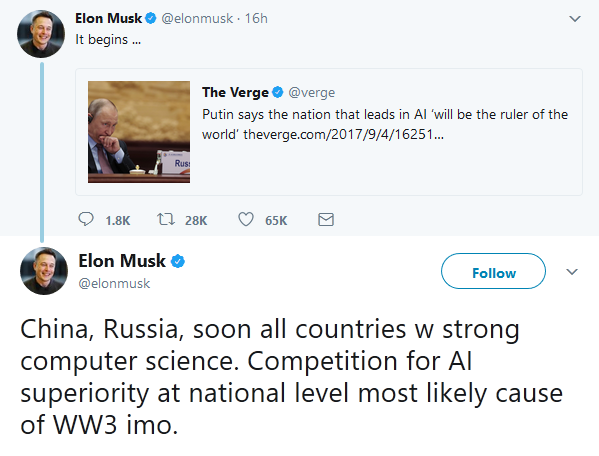This screenshot has width=599, height=456.
Task: Open Elon Musk avatar on top tweet
Action: [41, 34]
